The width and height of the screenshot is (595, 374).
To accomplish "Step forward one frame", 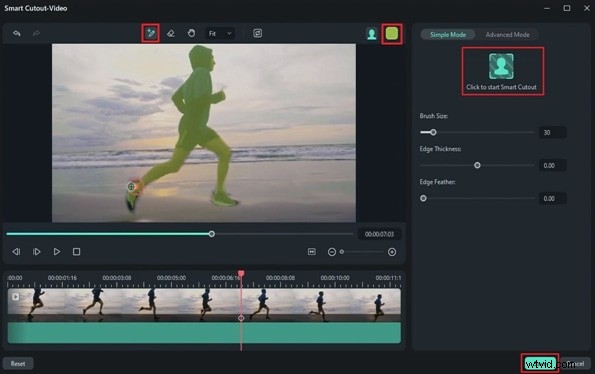I will click(36, 252).
